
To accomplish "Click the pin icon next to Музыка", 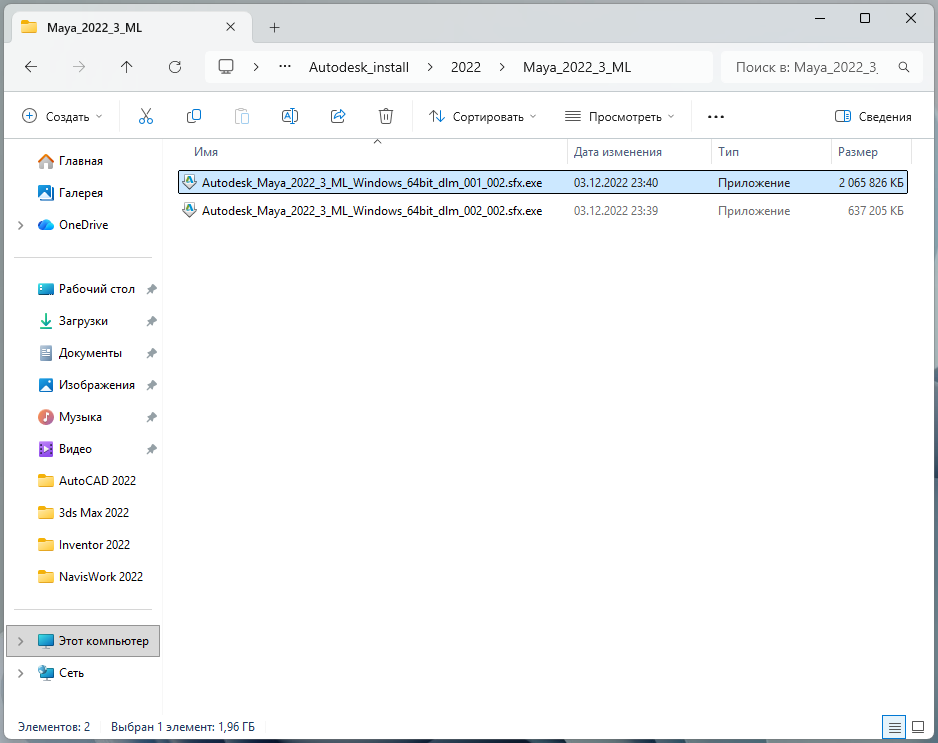I will coord(151,417).
